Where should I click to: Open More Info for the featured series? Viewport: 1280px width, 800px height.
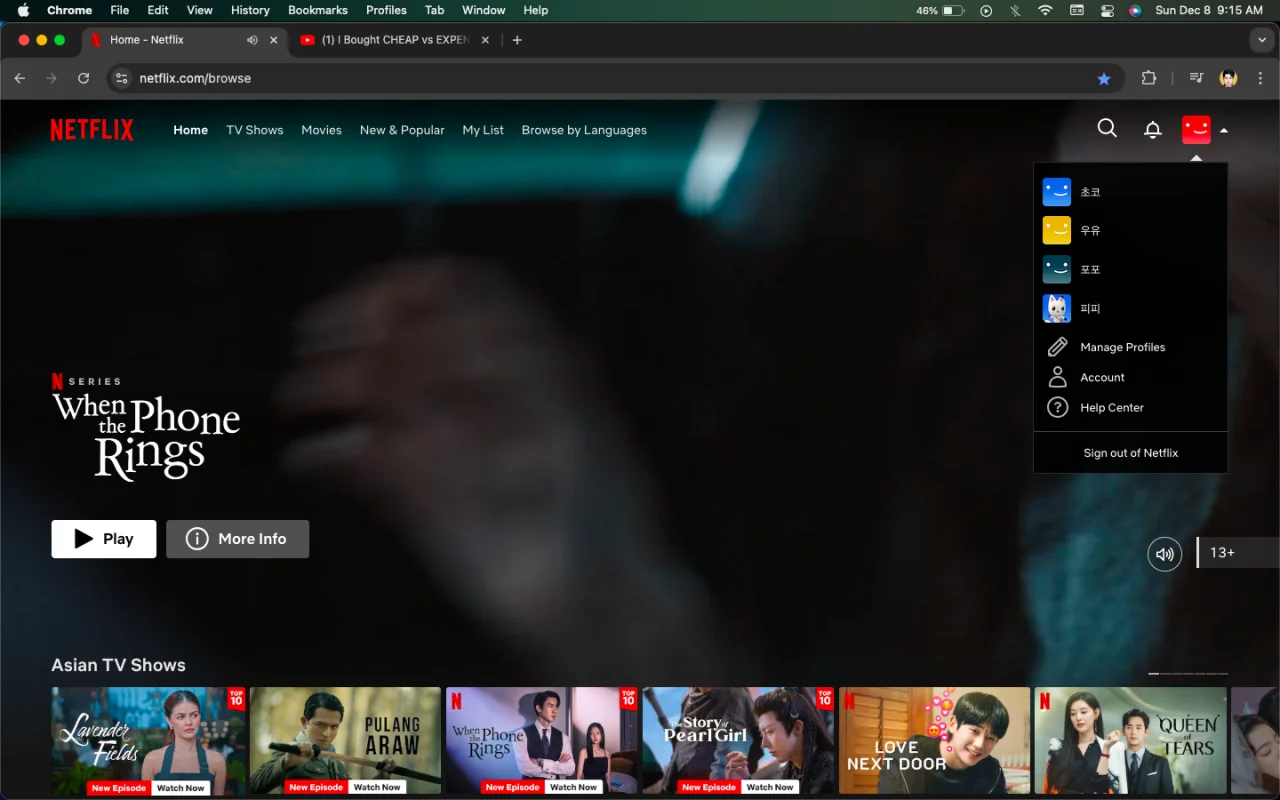click(238, 539)
